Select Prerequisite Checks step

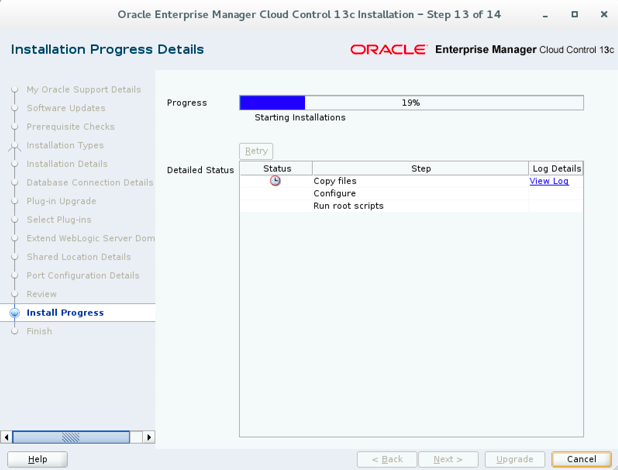(x=70, y=127)
